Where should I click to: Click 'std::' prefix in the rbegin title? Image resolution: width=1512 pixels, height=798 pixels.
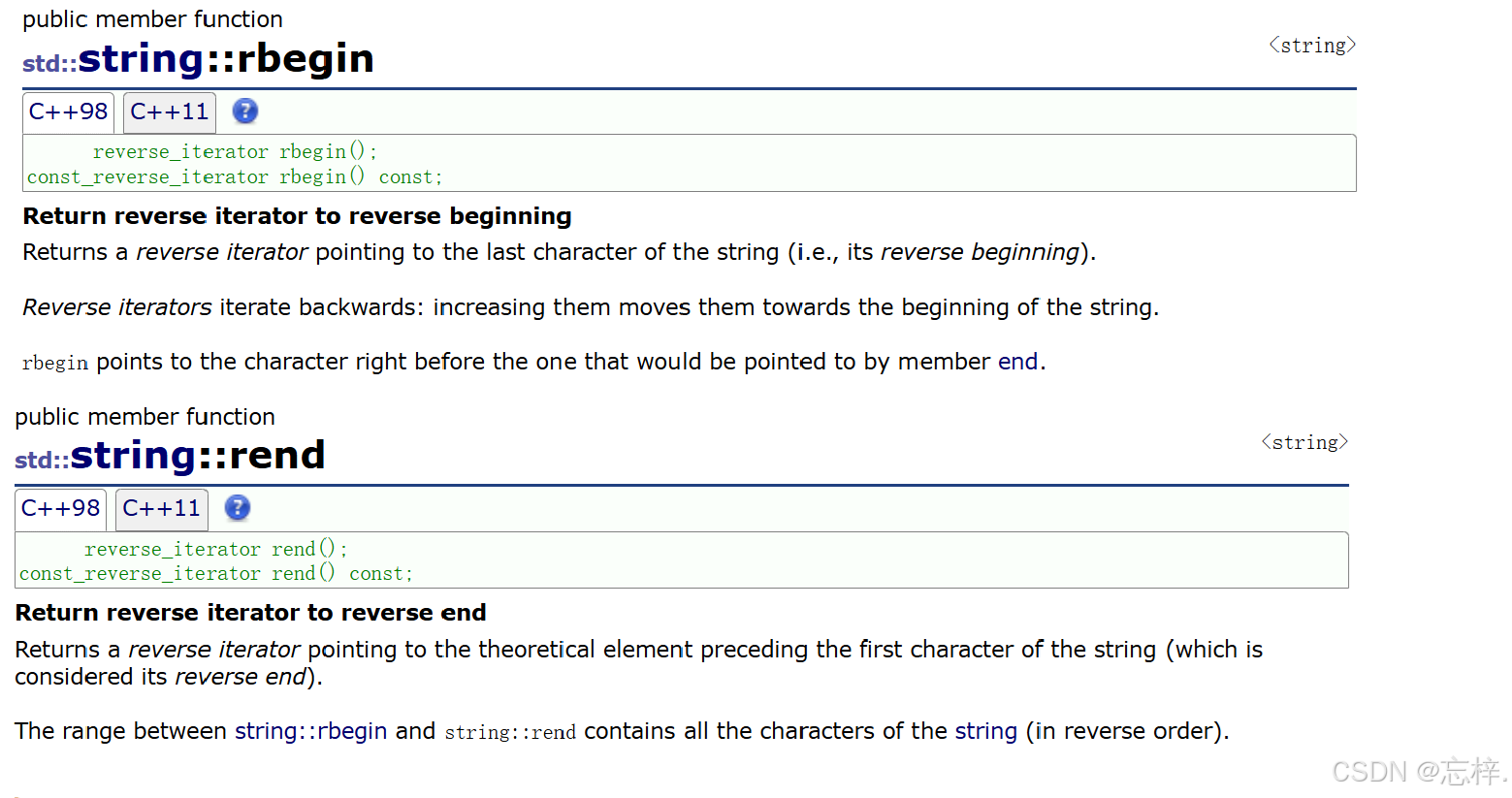49,64
